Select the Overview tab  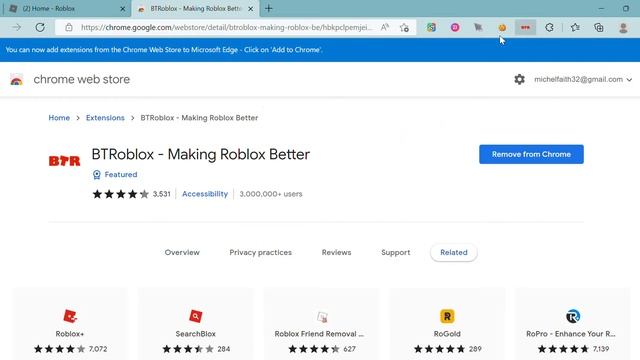[182, 252]
